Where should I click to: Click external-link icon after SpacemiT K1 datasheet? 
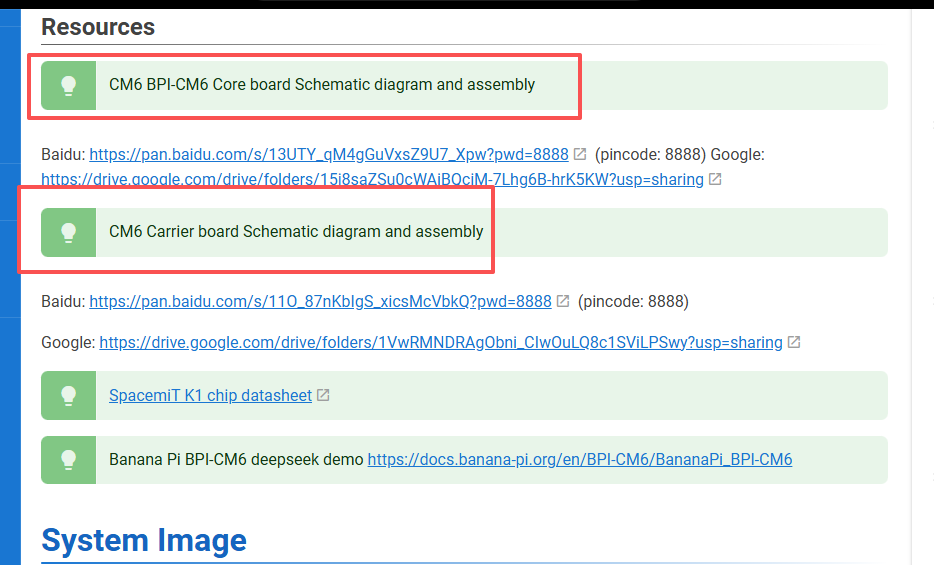click(323, 395)
